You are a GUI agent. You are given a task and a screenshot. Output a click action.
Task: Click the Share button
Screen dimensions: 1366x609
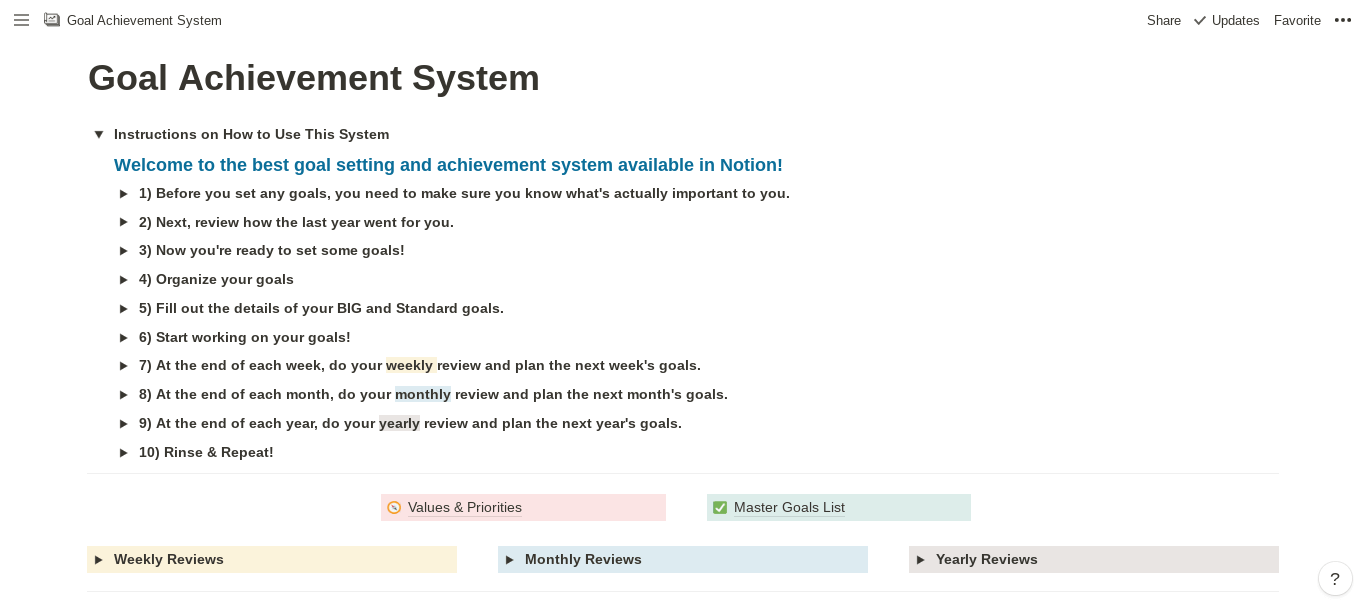[x=1164, y=20]
